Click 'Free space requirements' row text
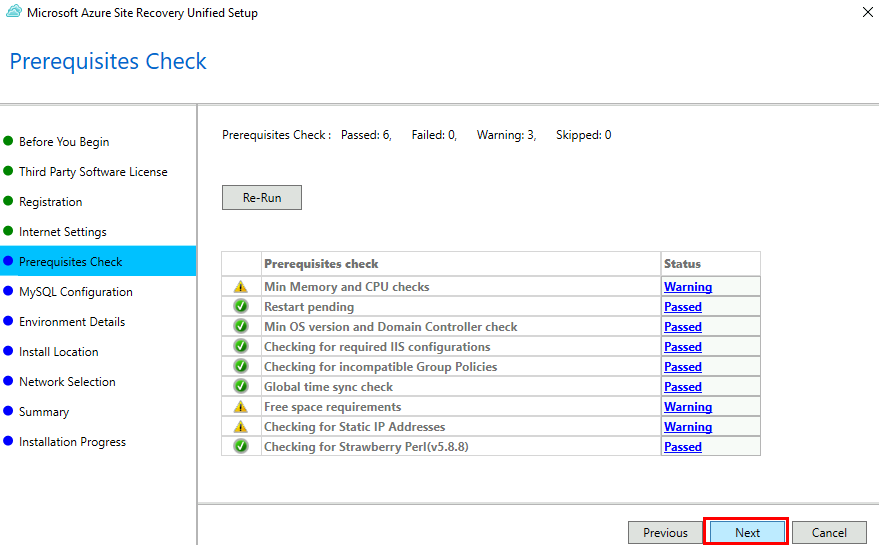This screenshot has height=545, width=879. 332,407
